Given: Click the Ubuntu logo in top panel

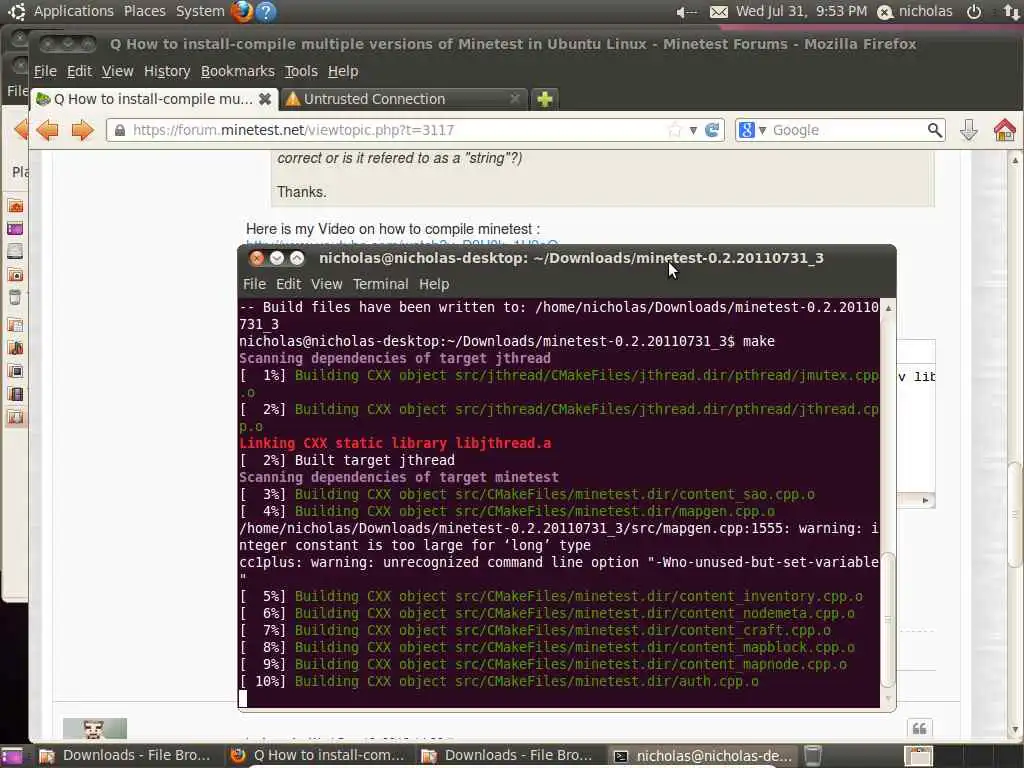Looking at the screenshot, I should [16, 11].
